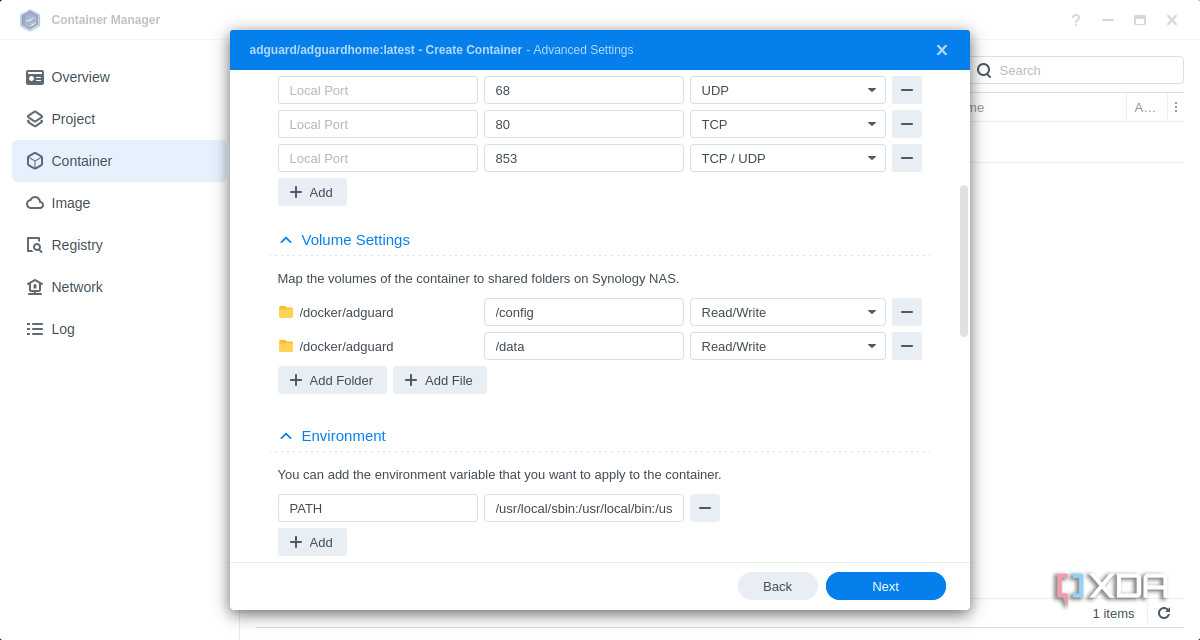Click the Container cube icon
Viewport: 1200px width, 640px height.
click(x=35, y=161)
